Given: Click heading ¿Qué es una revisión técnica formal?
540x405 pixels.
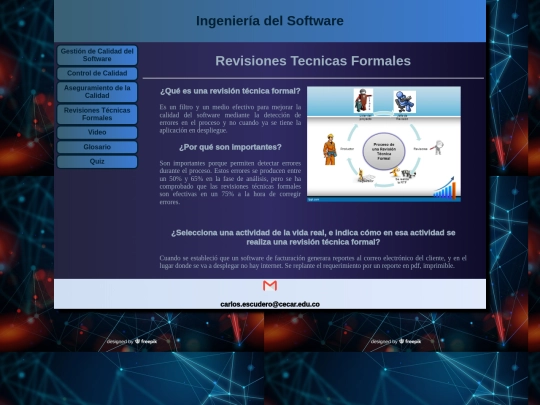Looking at the screenshot, I should (230, 91).
